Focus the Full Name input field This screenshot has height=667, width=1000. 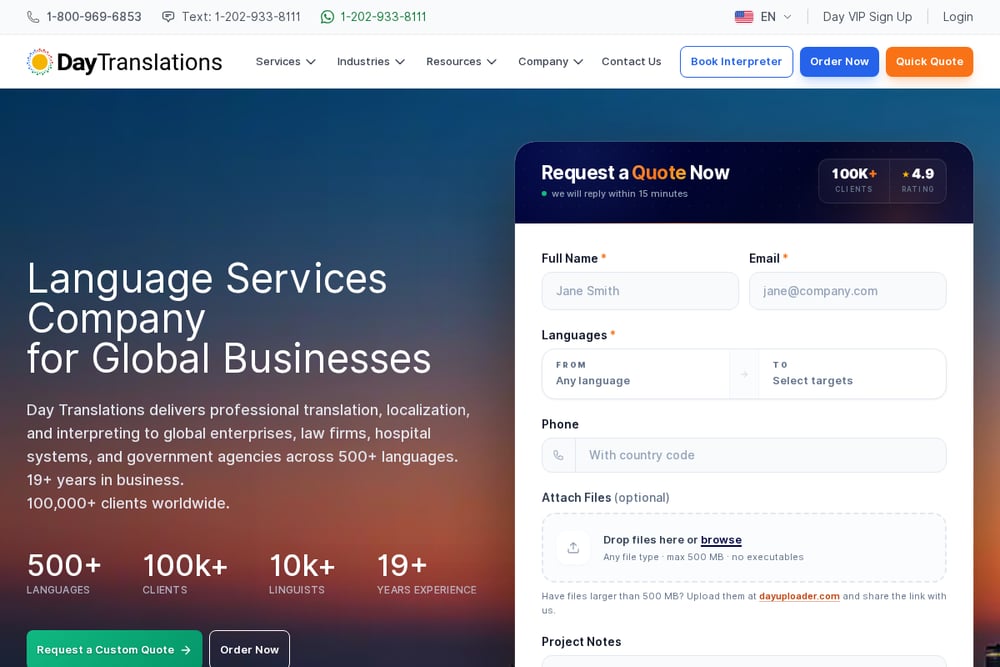point(640,291)
